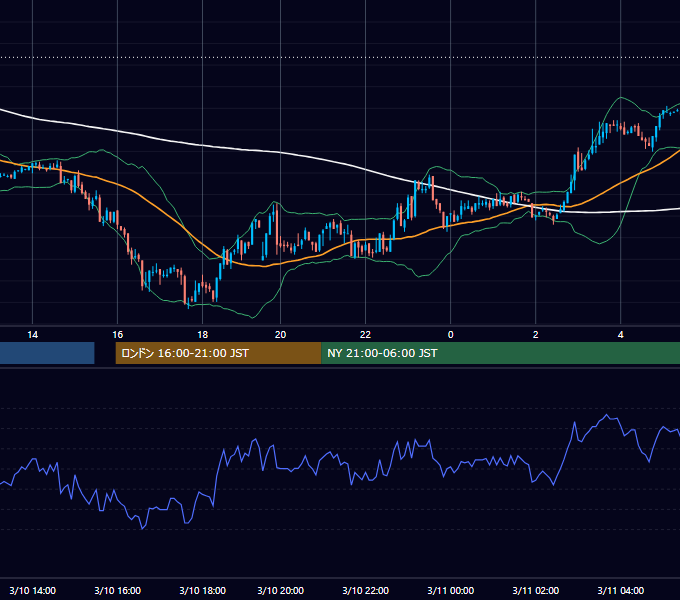Click the unlabeled blue session bar
Image resolution: width=680 pixels, height=600 pixels.
[x=47, y=353]
